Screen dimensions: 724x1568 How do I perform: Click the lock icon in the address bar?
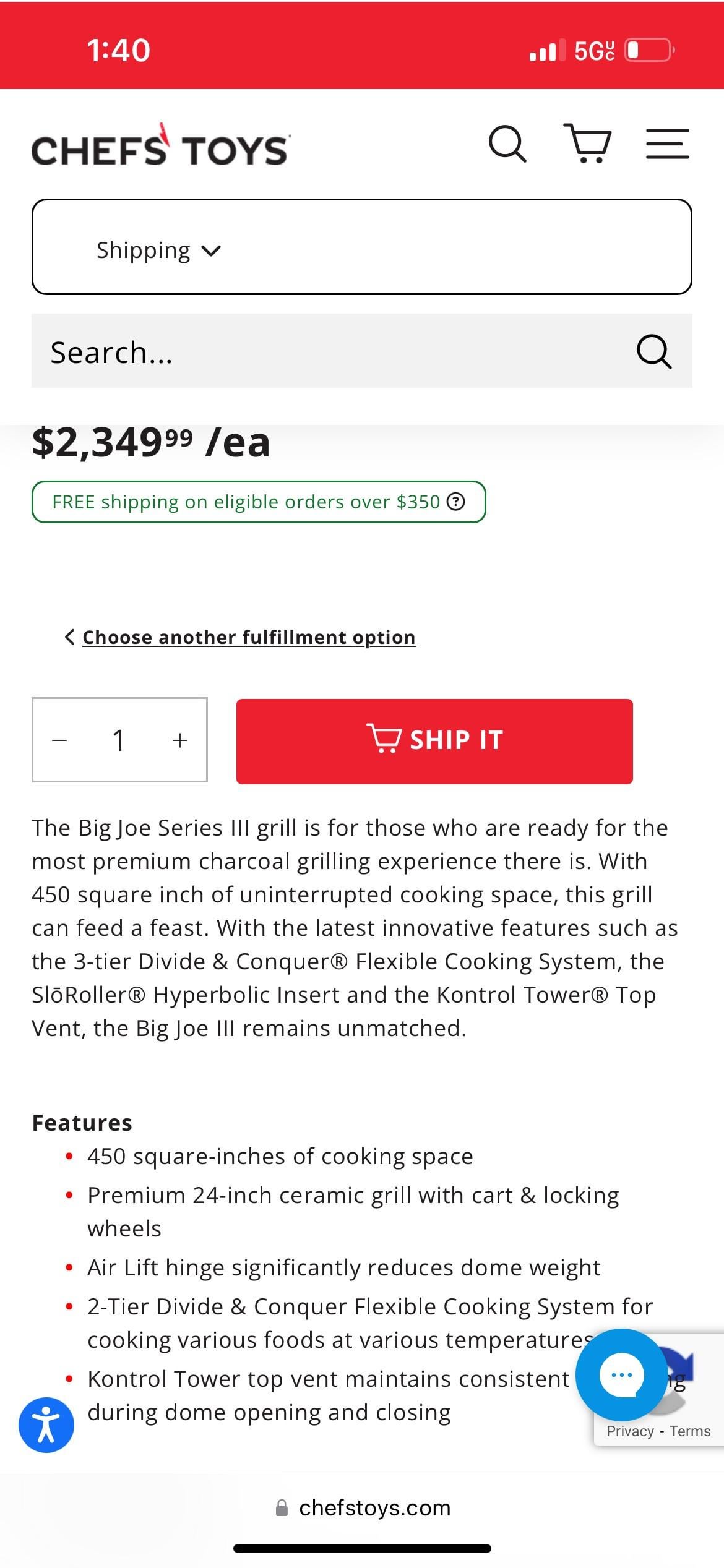pos(282,1508)
